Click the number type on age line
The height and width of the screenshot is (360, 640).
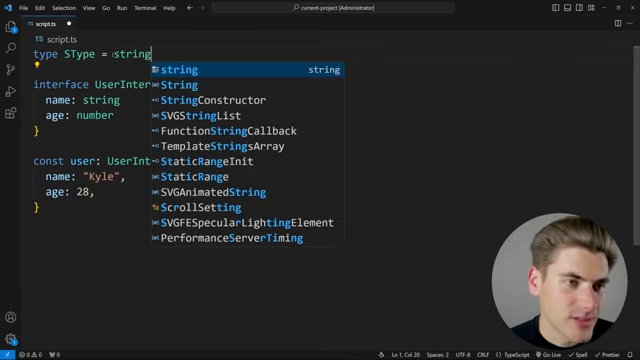(x=95, y=116)
